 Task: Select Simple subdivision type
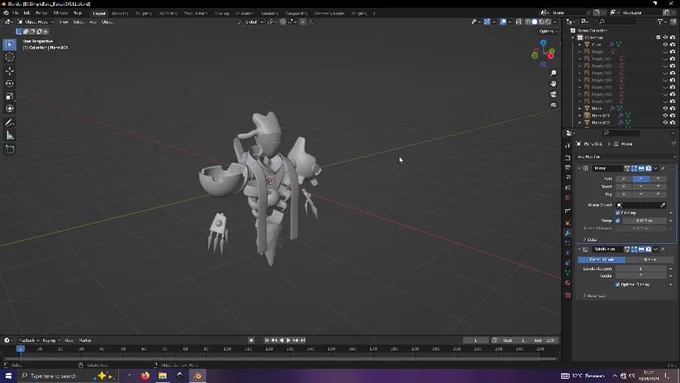pyautogui.click(x=650, y=259)
